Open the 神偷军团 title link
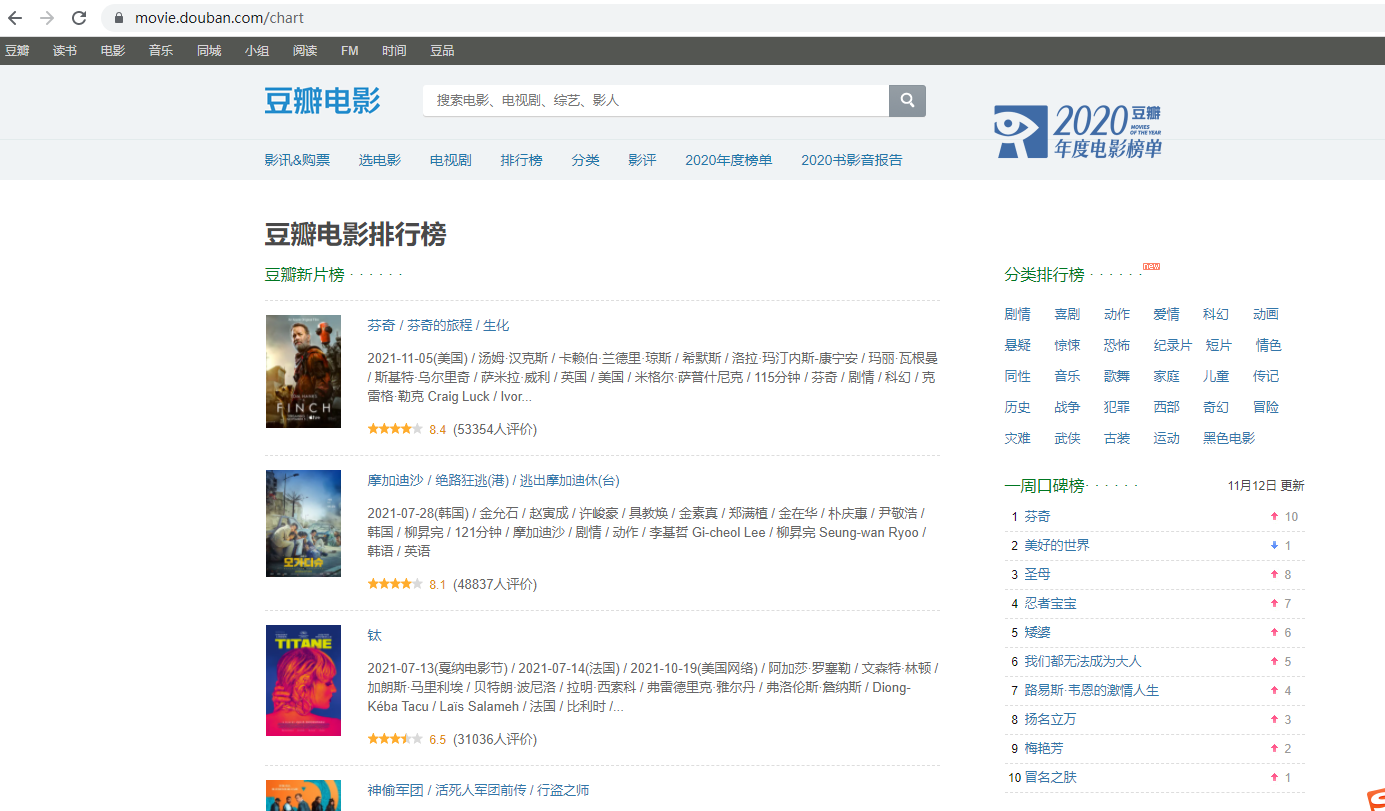 [x=478, y=790]
